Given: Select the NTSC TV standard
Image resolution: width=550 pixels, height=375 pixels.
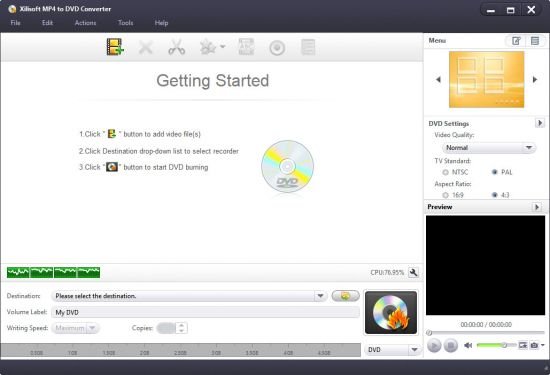Looking at the screenshot, I should pos(445,172).
